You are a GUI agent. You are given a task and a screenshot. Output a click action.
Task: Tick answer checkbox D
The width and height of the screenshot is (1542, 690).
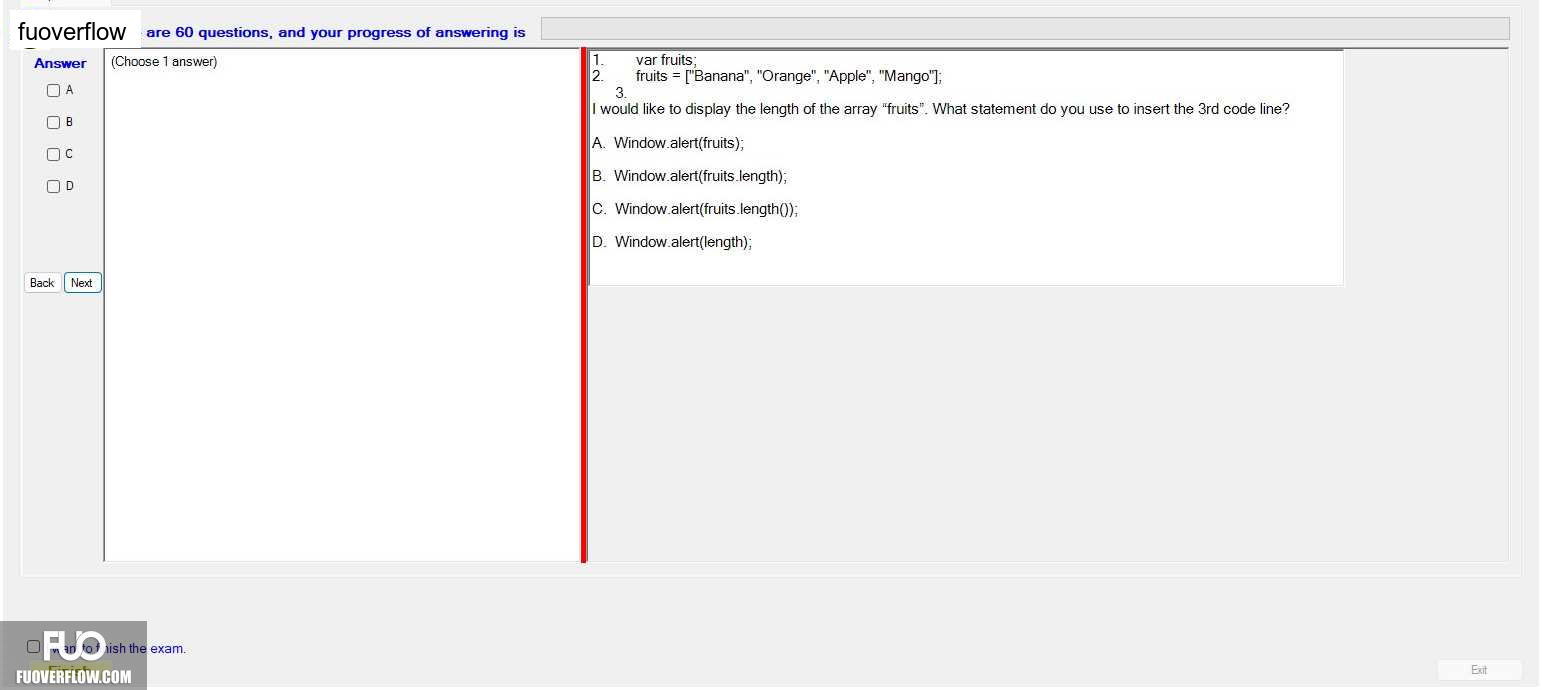[54, 186]
